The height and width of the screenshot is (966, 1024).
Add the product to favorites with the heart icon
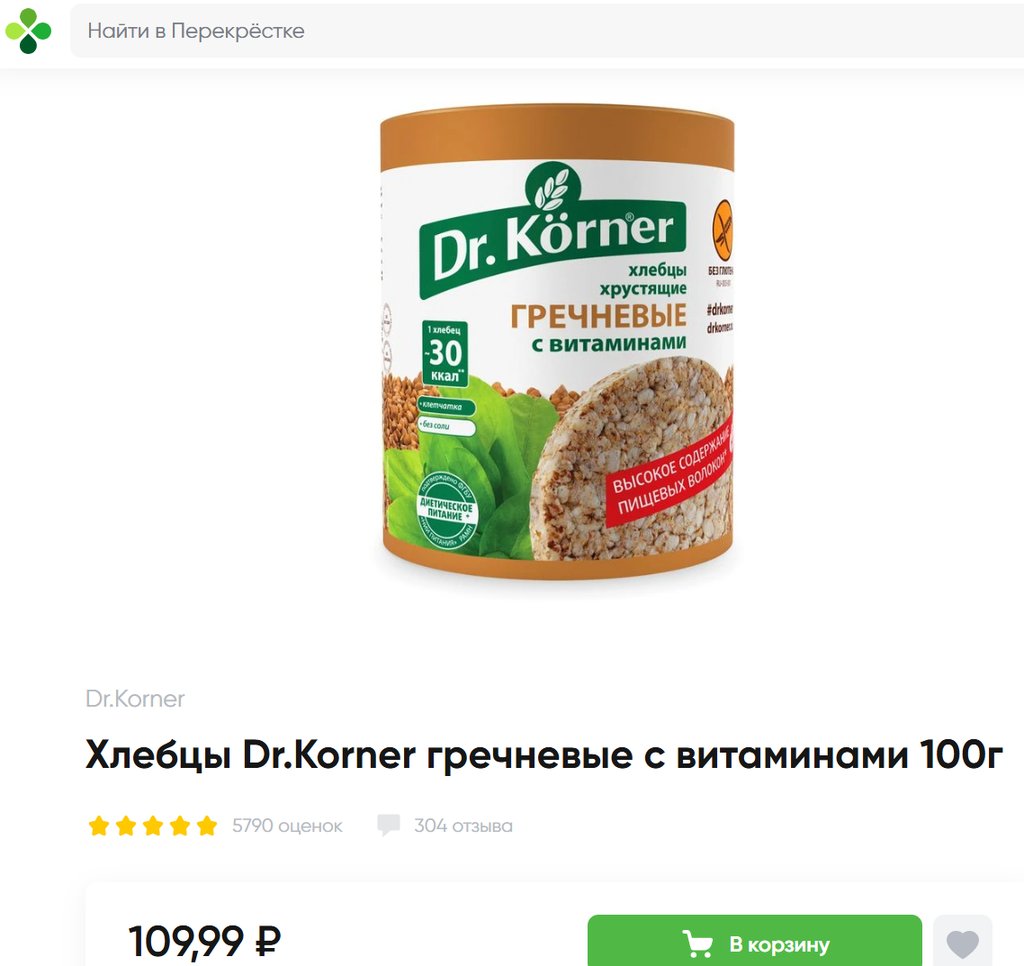pos(963,944)
